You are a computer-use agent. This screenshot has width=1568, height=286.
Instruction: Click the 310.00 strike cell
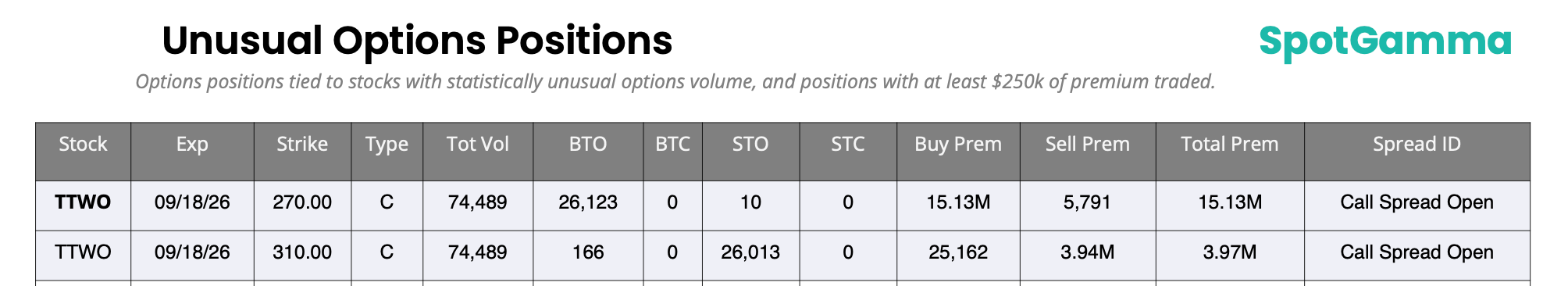[x=302, y=253]
